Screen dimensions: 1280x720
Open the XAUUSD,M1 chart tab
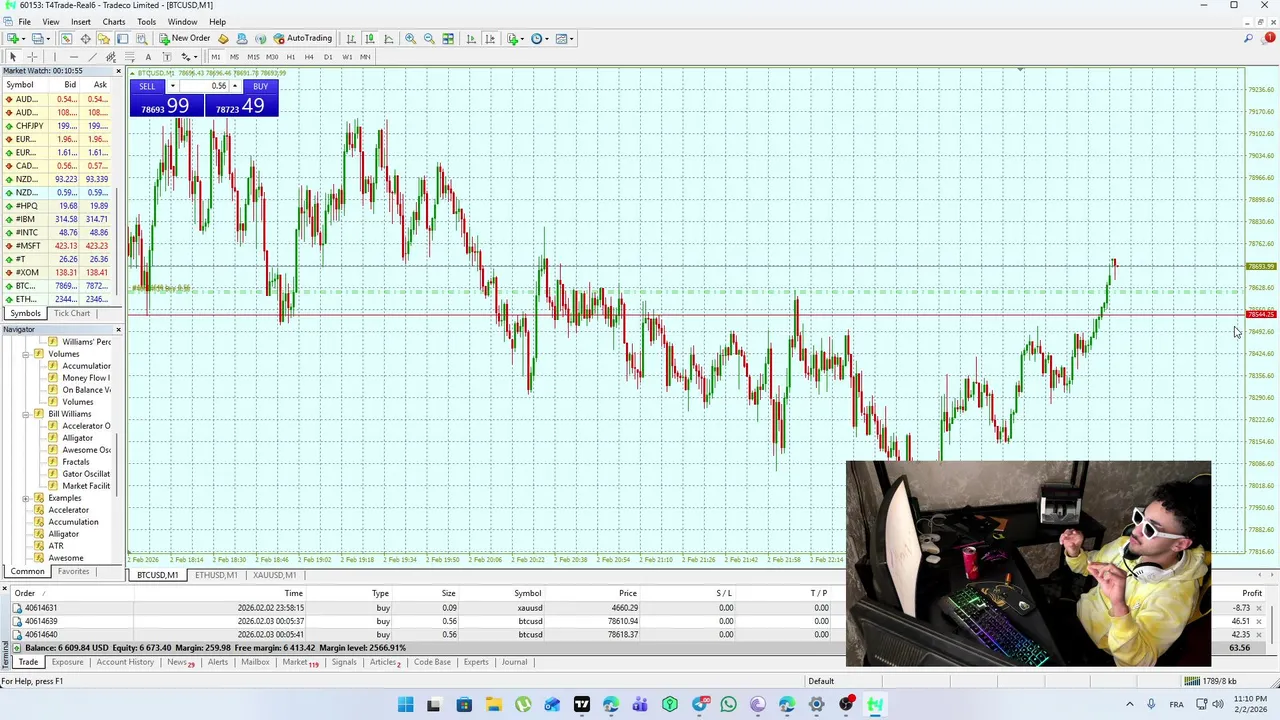coord(274,575)
